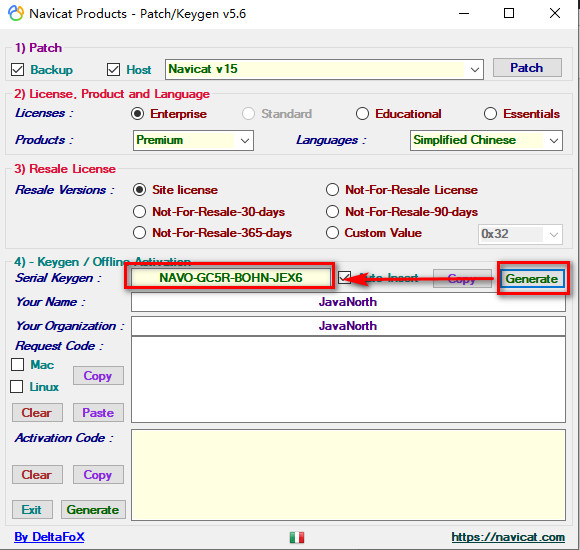Generate a new serial key
Image resolution: width=580 pixels, height=550 pixels.
click(x=532, y=279)
